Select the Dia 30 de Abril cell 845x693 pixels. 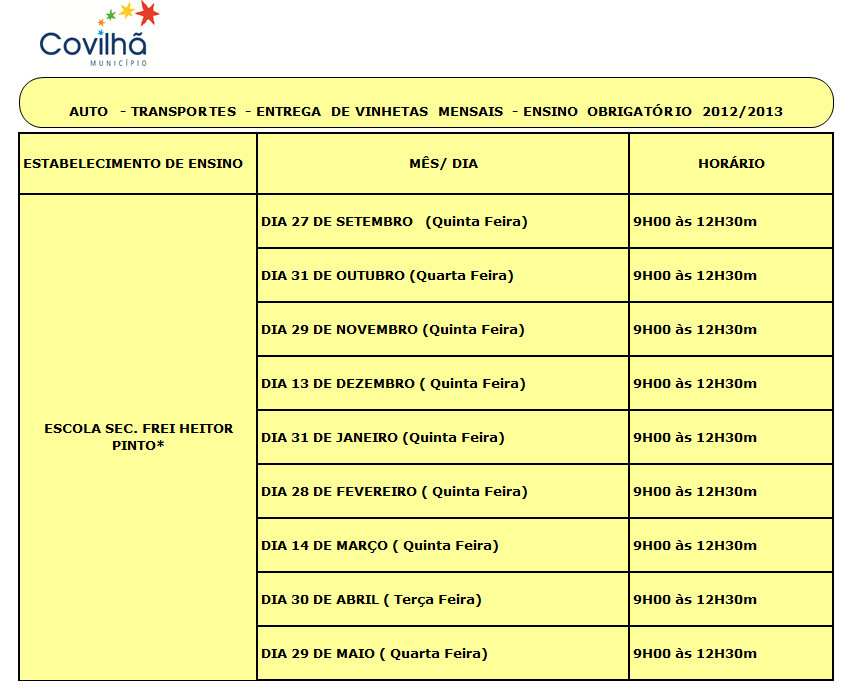click(371, 599)
